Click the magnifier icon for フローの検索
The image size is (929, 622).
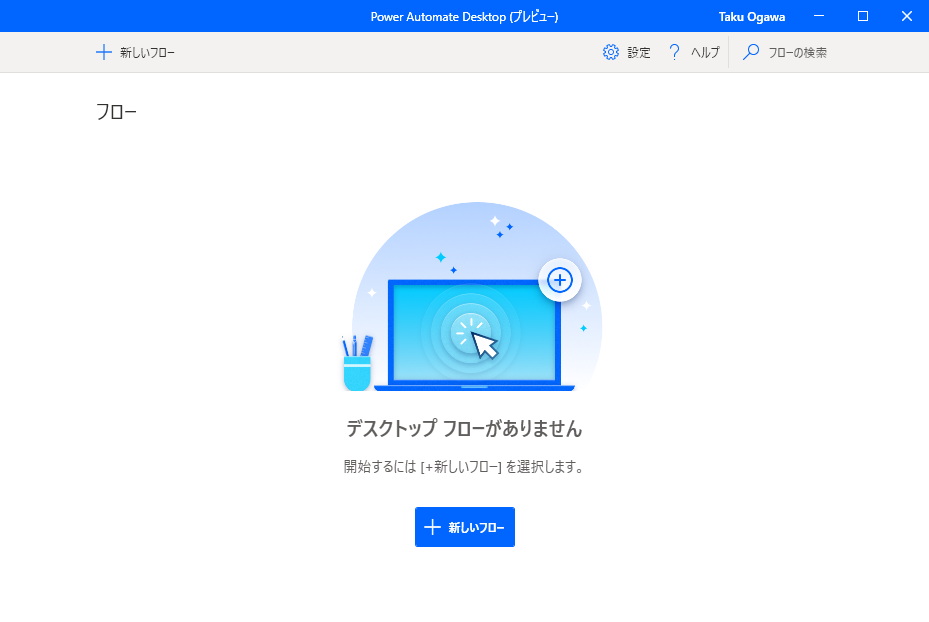(x=751, y=52)
